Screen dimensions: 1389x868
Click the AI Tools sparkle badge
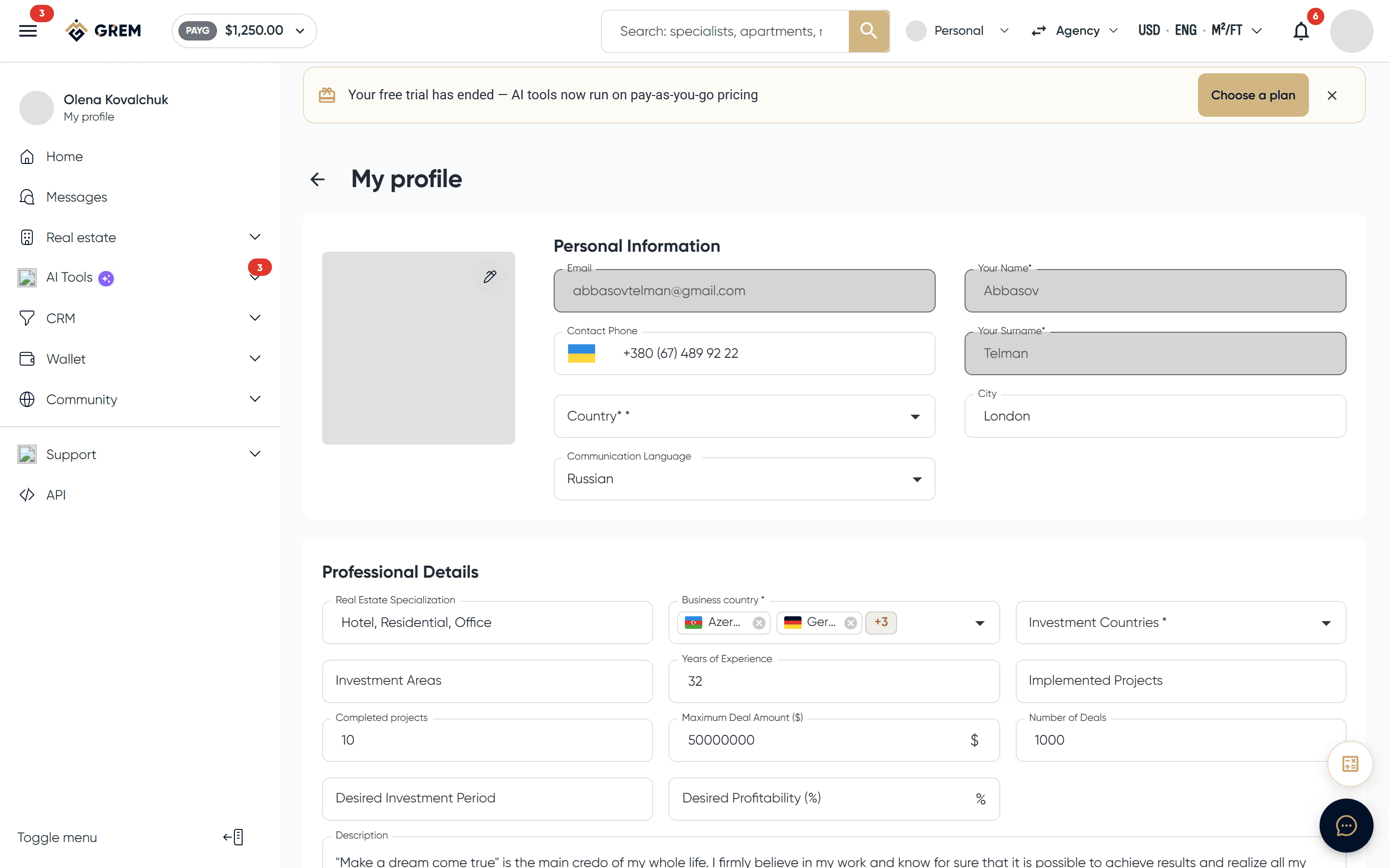[x=106, y=278]
